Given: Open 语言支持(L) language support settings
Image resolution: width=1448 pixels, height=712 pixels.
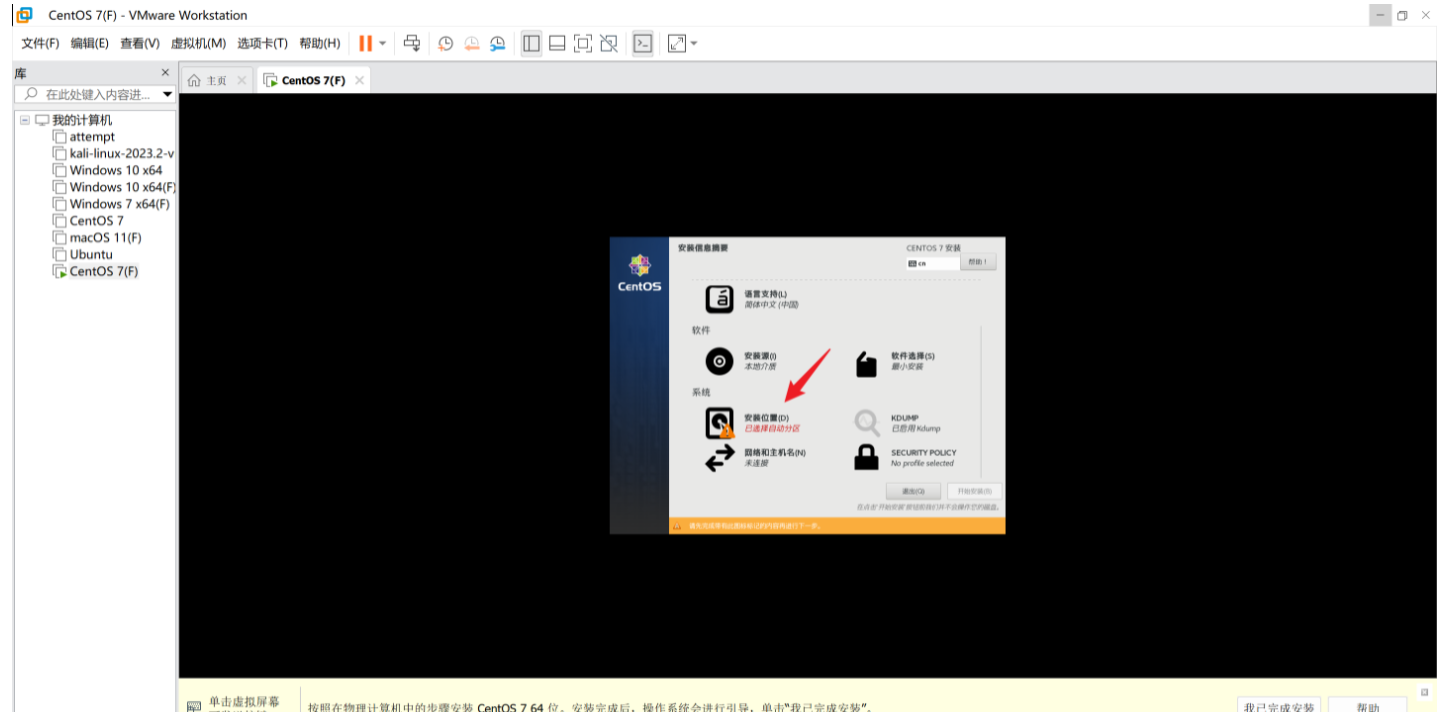Looking at the screenshot, I should tap(752, 299).
